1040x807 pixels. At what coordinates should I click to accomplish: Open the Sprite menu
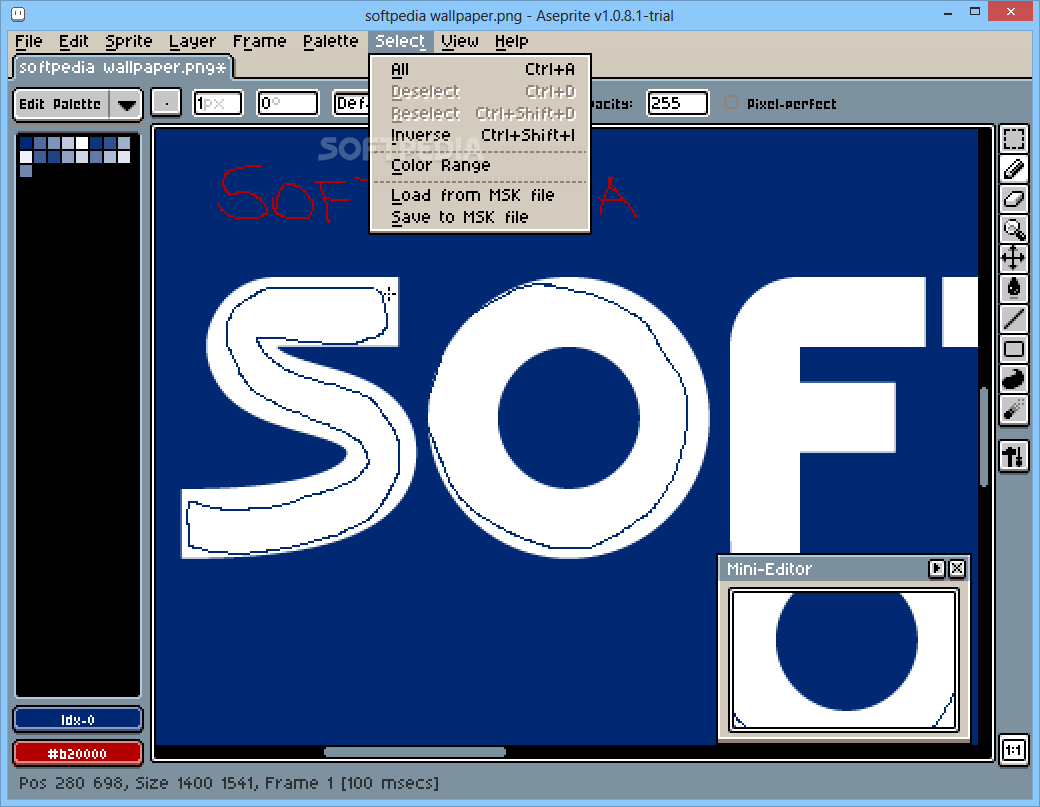(129, 41)
